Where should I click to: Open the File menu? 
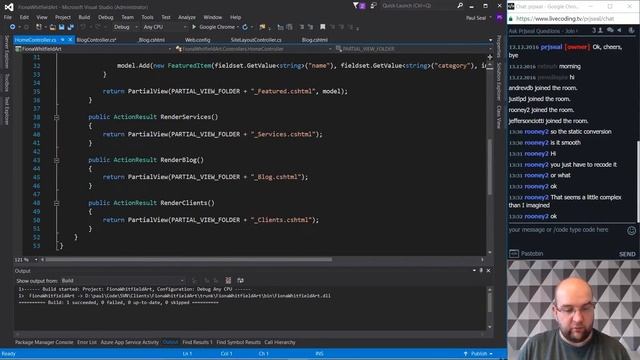pyautogui.click(x=8, y=17)
